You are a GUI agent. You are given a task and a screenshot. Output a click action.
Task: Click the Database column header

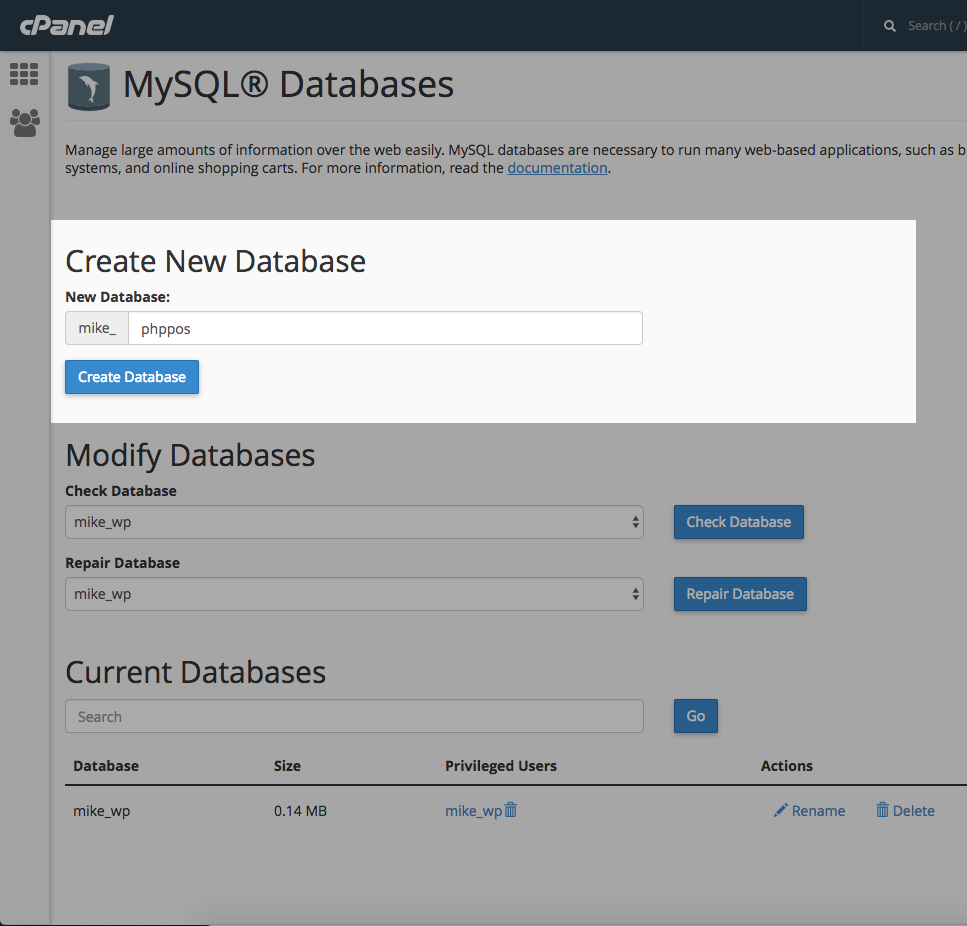(x=106, y=766)
